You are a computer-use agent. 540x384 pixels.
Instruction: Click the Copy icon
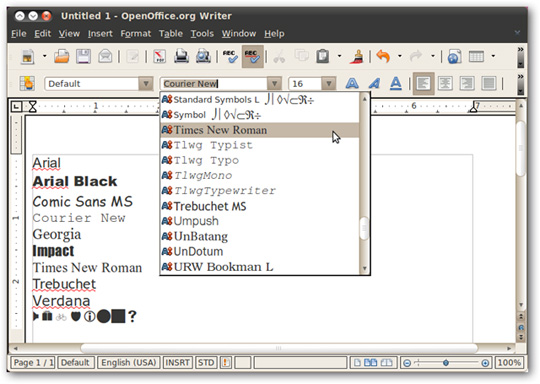click(x=301, y=56)
